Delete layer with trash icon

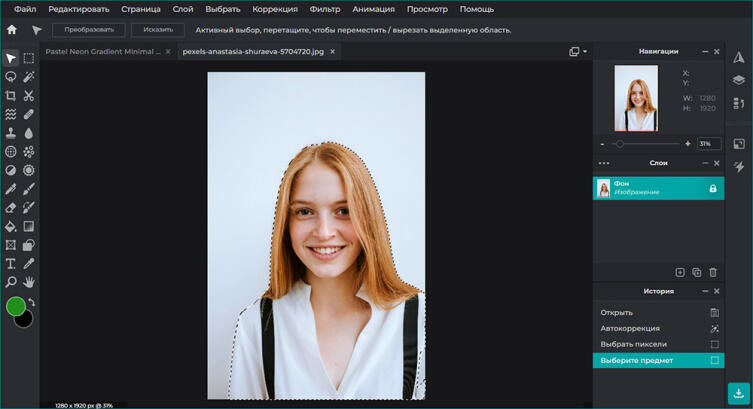(713, 272)
